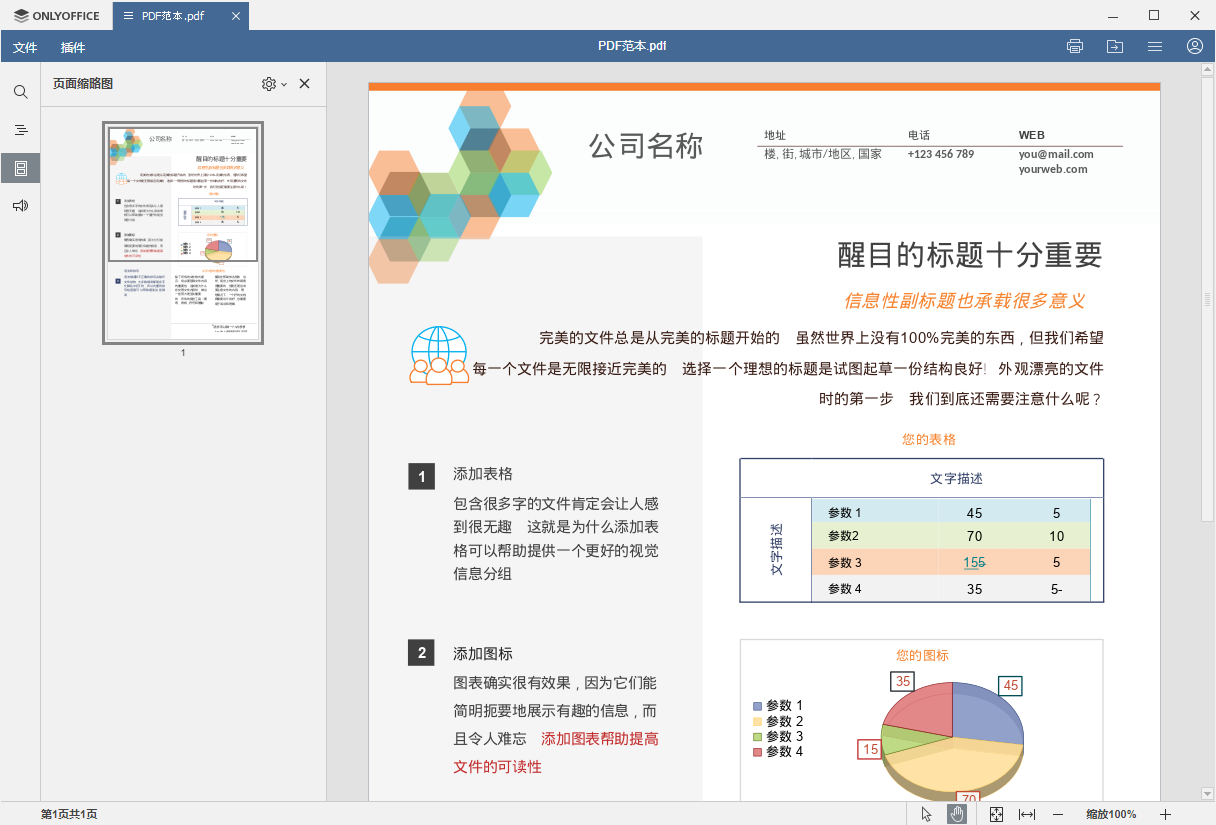Open thumbnail settings gear dropdown

coord(274,84)
